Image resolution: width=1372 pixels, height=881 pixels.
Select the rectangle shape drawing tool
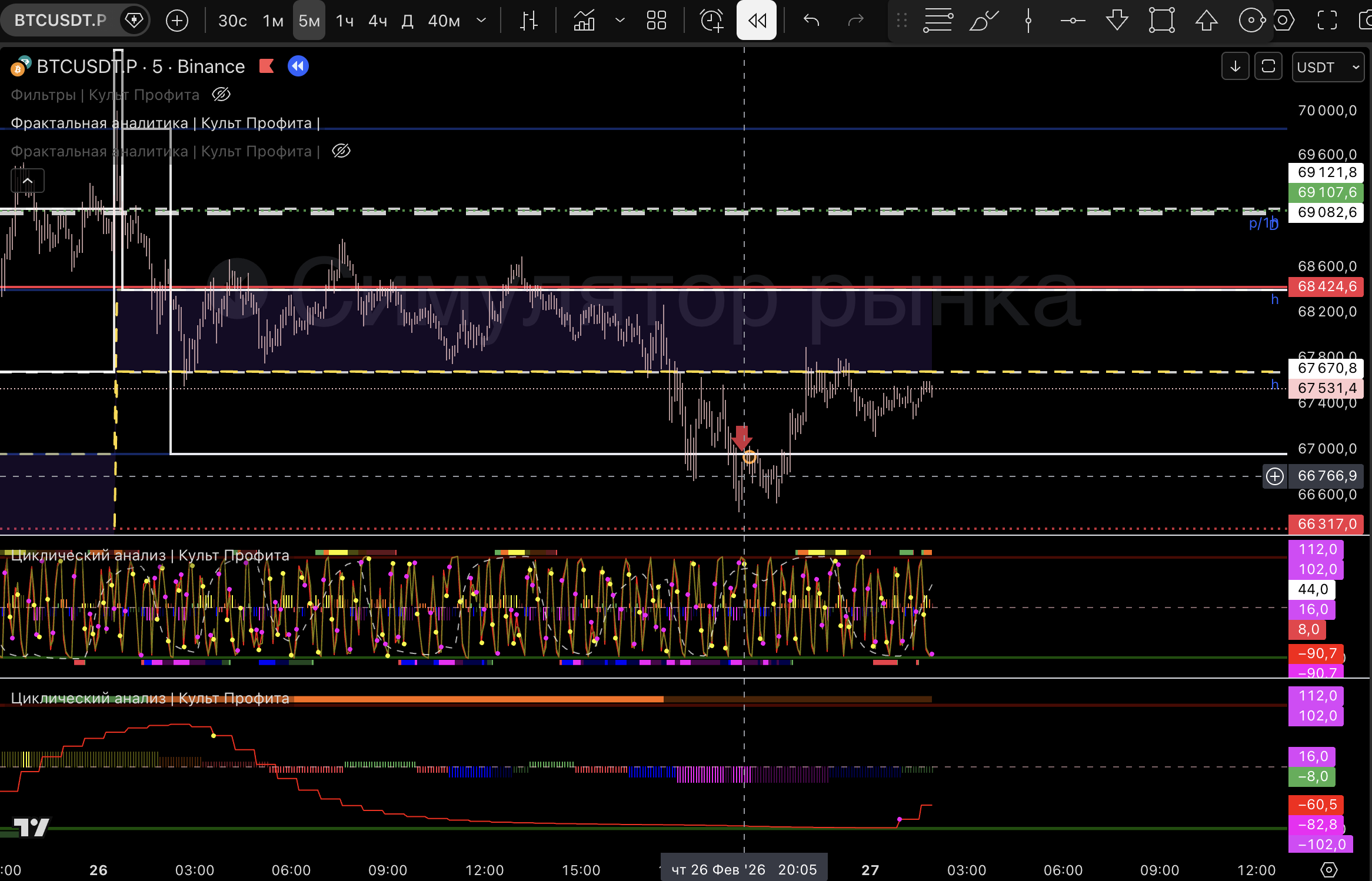tap(1161, 21)
